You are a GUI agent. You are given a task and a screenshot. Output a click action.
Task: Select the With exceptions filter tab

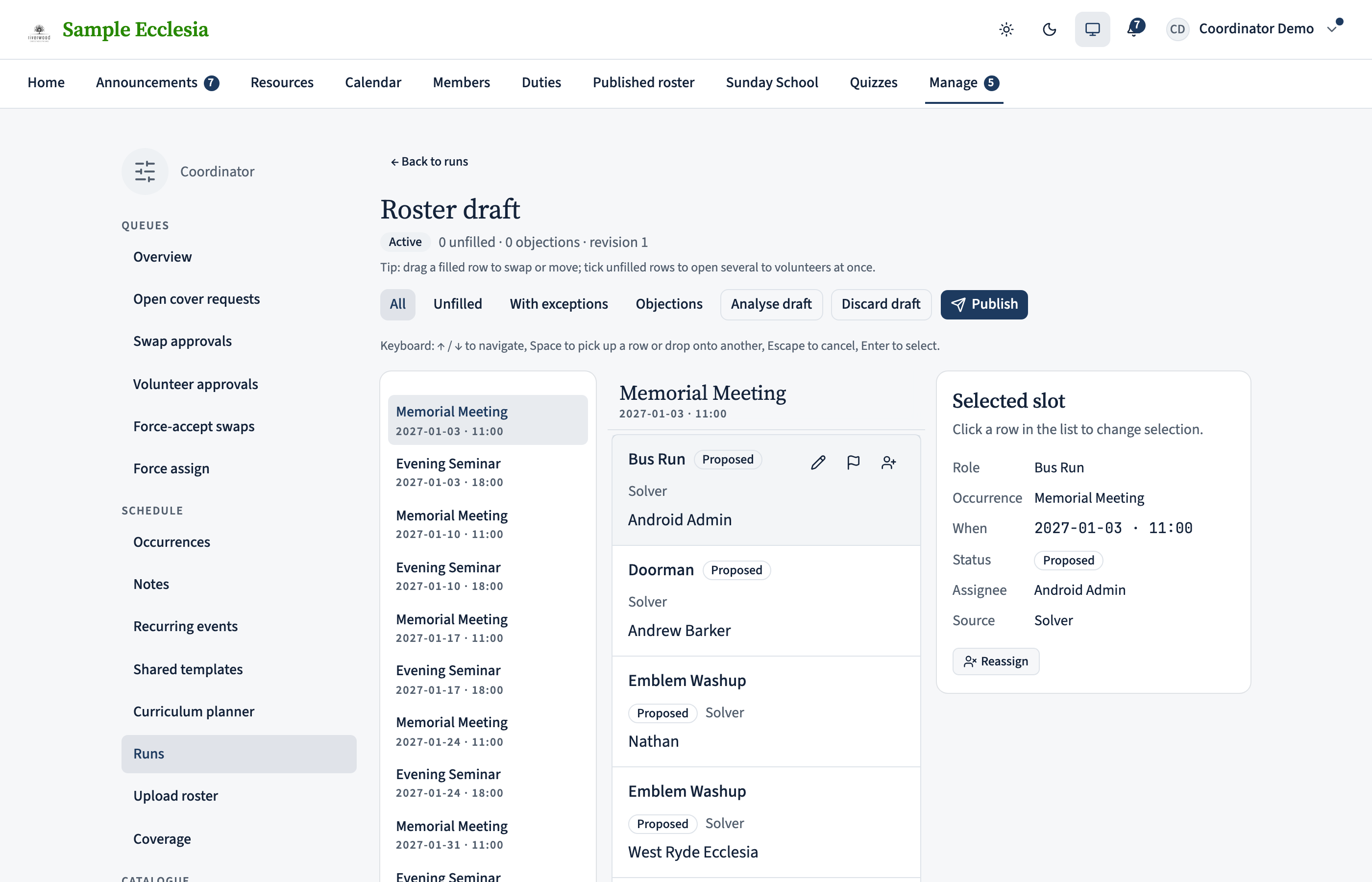[559, 304]
